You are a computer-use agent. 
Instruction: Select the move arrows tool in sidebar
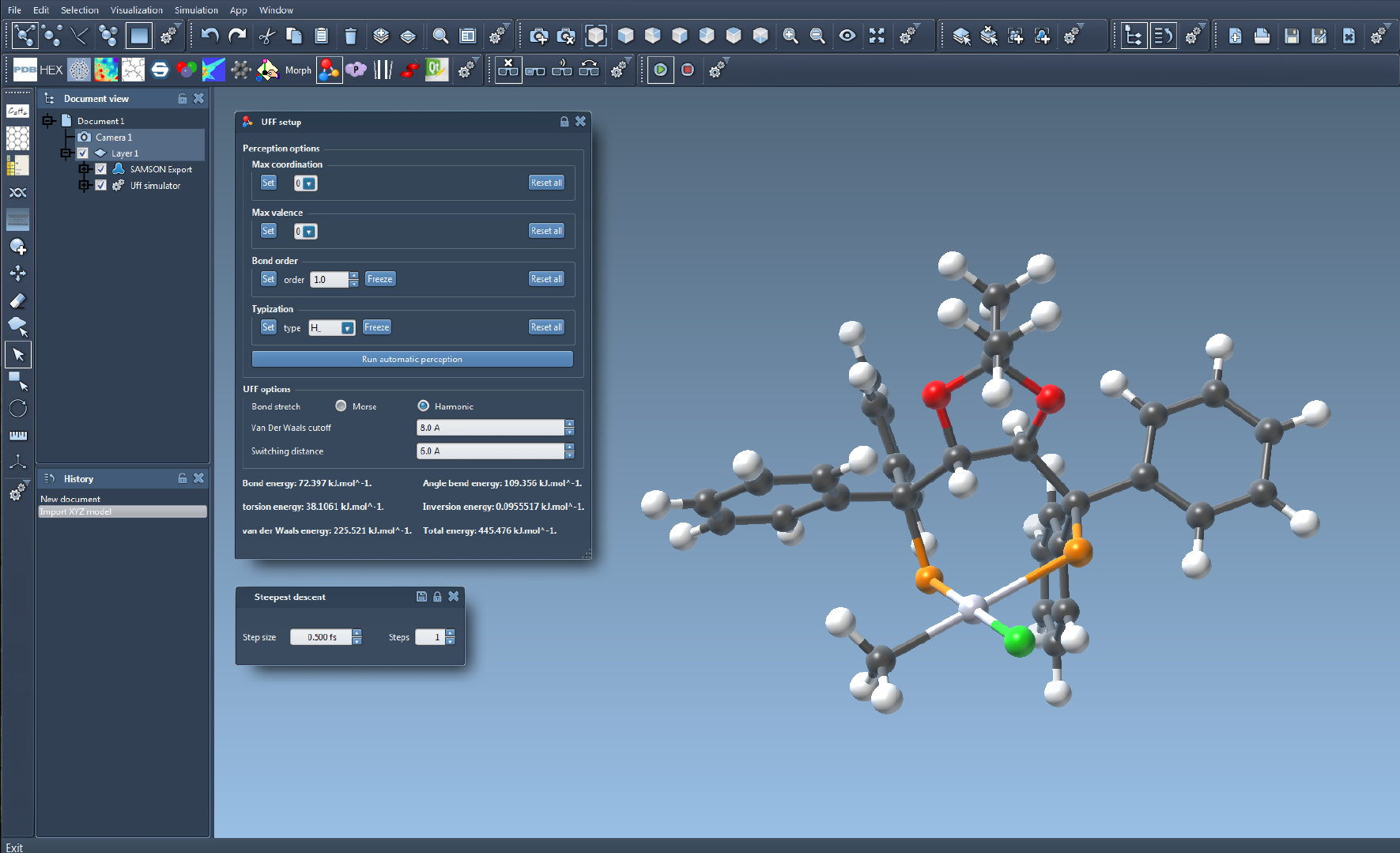point(17,274)
